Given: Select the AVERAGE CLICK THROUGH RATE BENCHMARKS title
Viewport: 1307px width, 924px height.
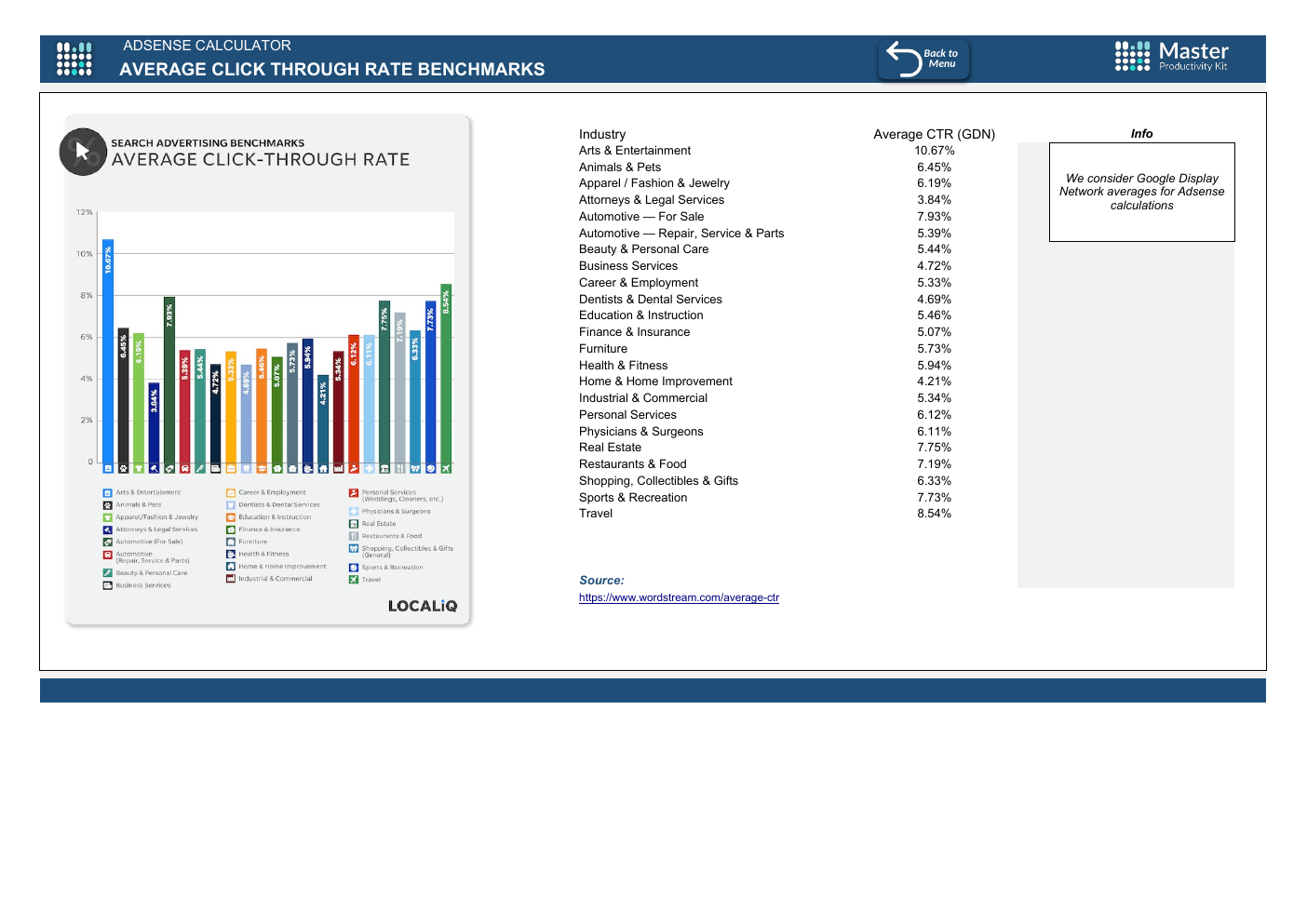Looking at the screenshot, I should [x=332, y=69].
